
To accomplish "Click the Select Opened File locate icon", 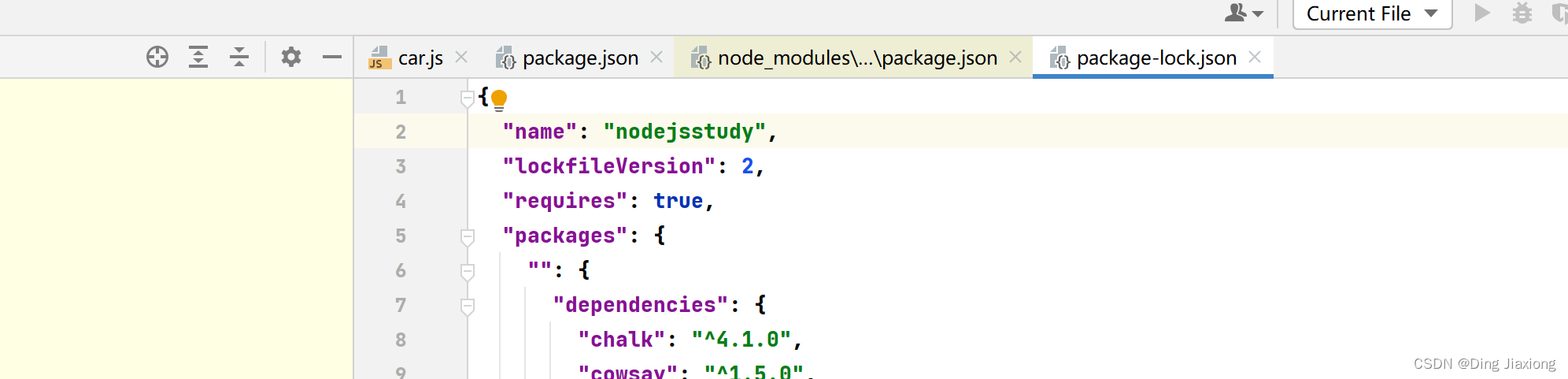I will (x=157, y=57).
